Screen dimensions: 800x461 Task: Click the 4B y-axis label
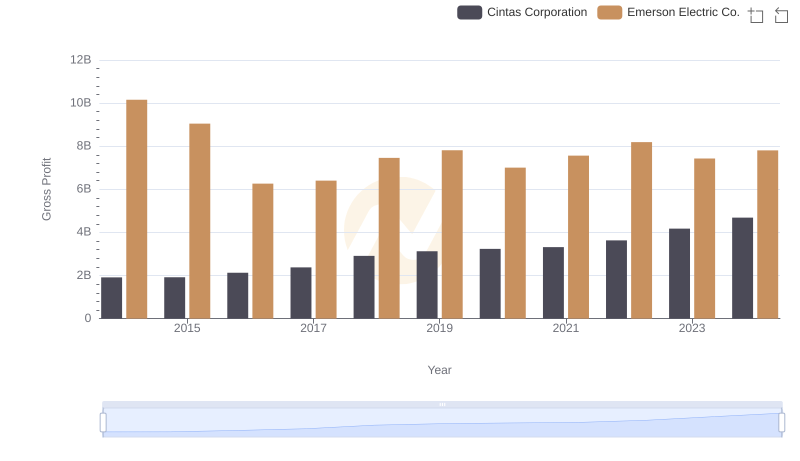coord(84,232)
